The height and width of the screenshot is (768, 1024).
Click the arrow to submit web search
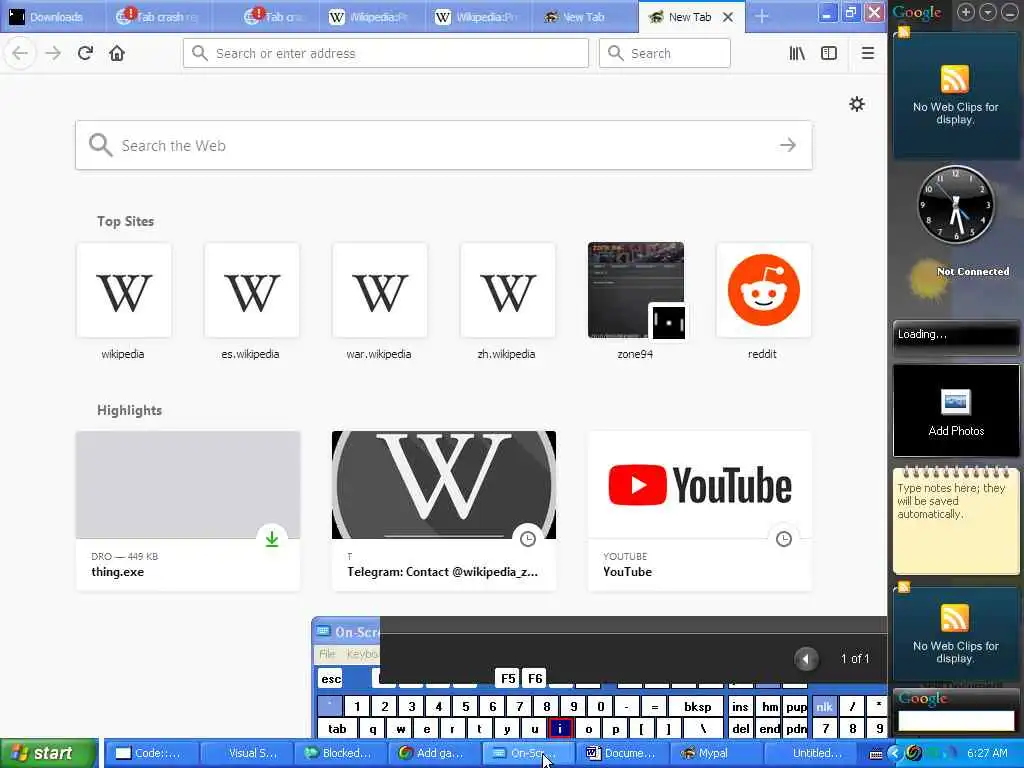point(788,145)
